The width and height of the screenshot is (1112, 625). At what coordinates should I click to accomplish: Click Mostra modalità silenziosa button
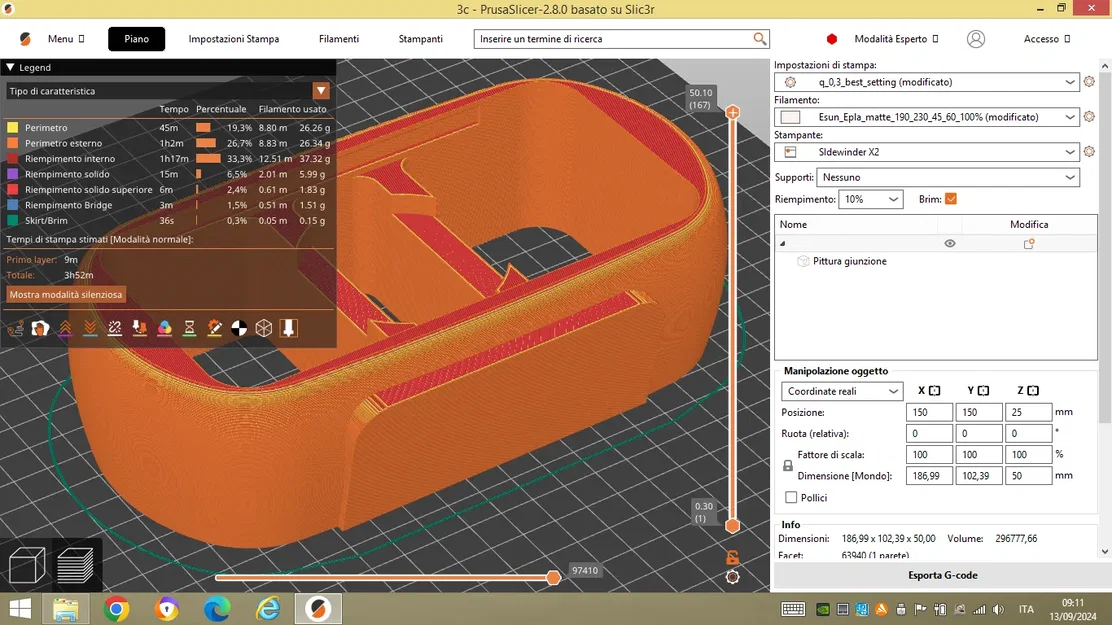66,294
